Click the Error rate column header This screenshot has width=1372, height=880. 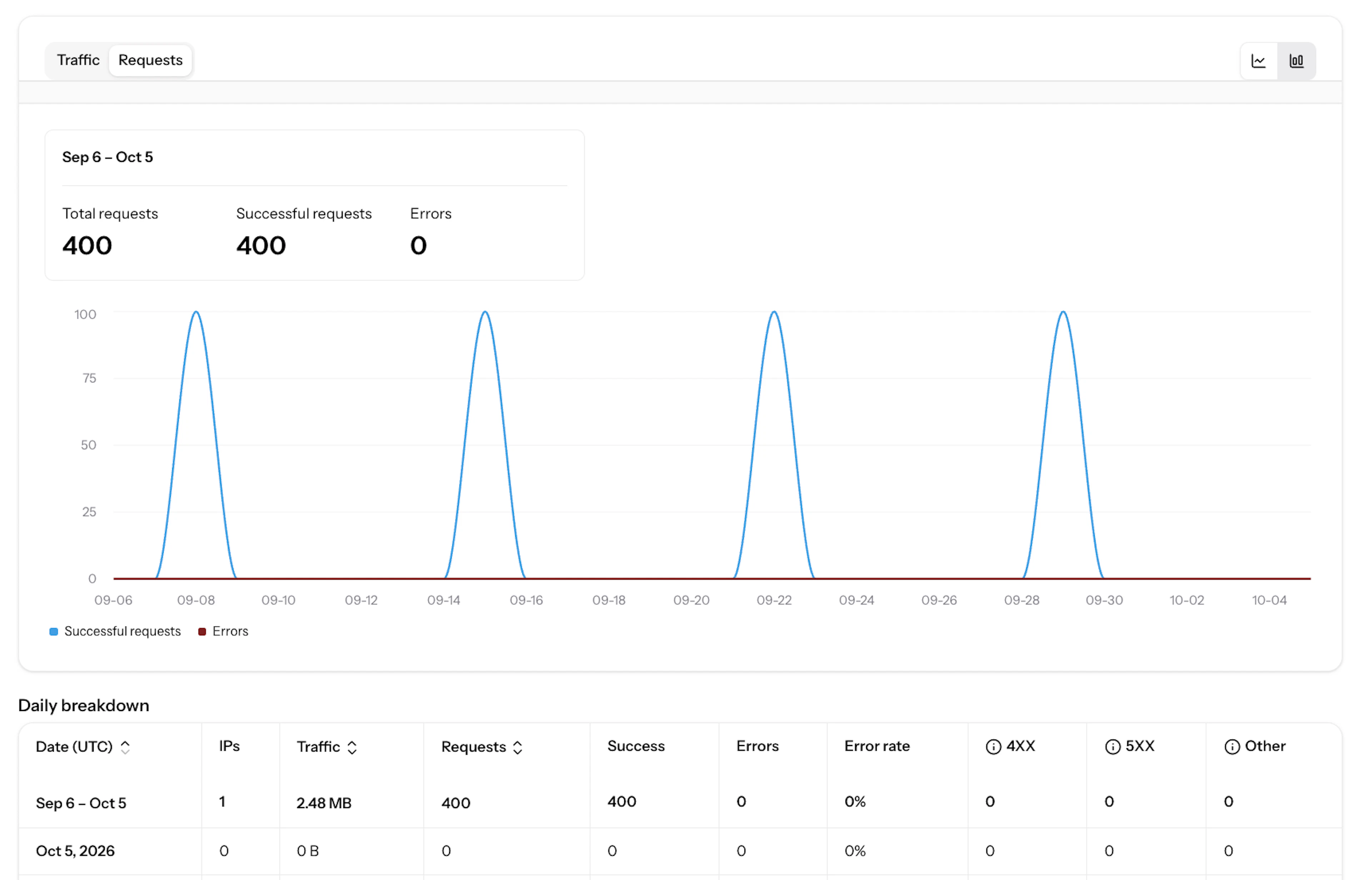coord(876,746)
